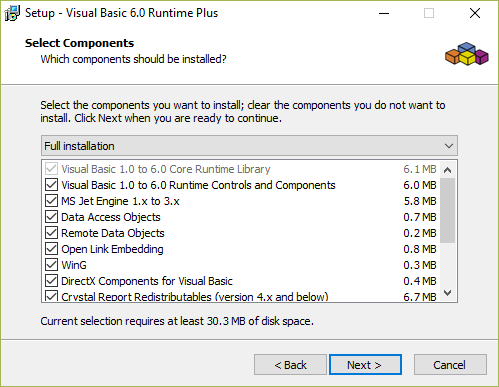
Task: Click the 0.4 MB size for DirectX Components
Action: point(420,281)
